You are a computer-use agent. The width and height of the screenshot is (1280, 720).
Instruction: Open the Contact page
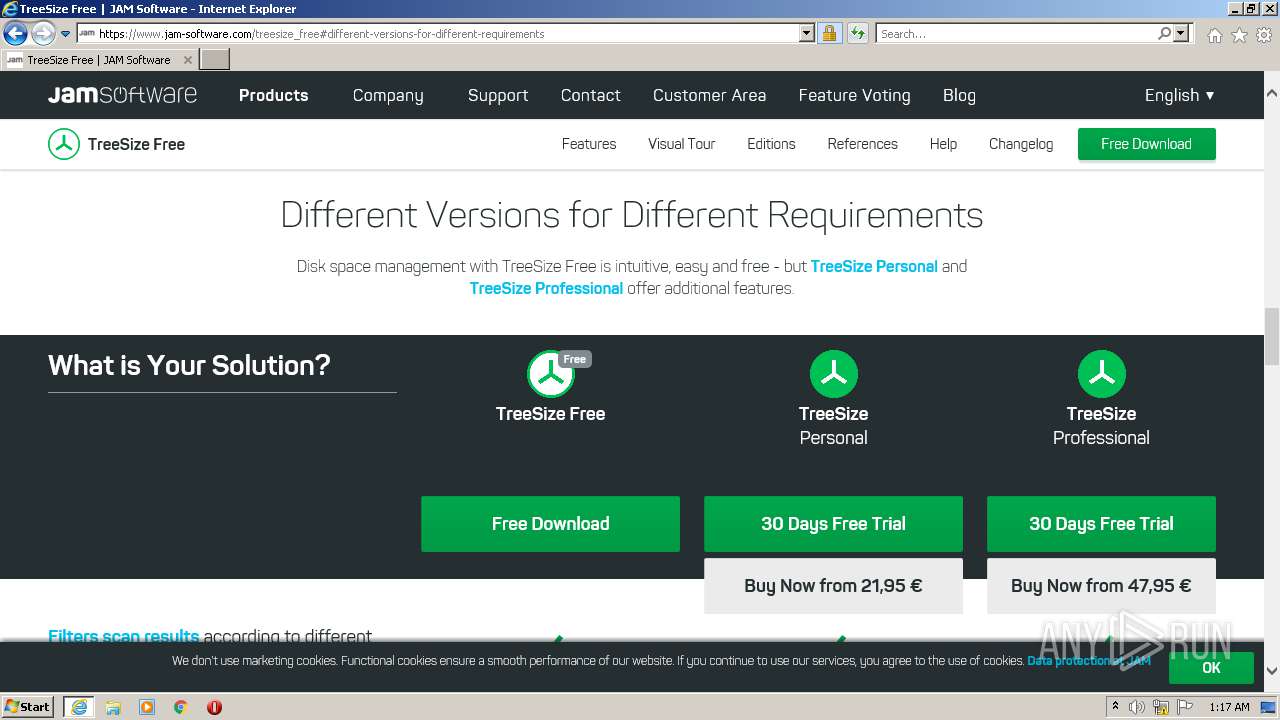[x=590, y=95]
